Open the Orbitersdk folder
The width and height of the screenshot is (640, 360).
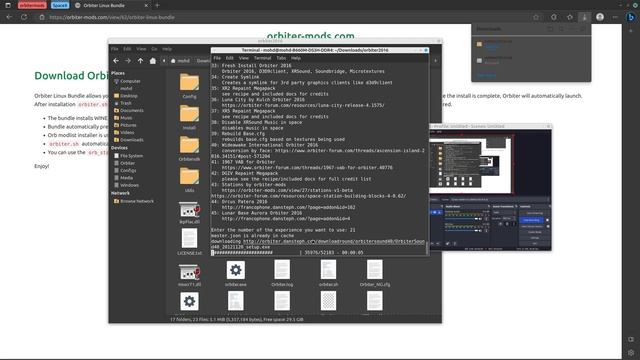coord(189,149)
